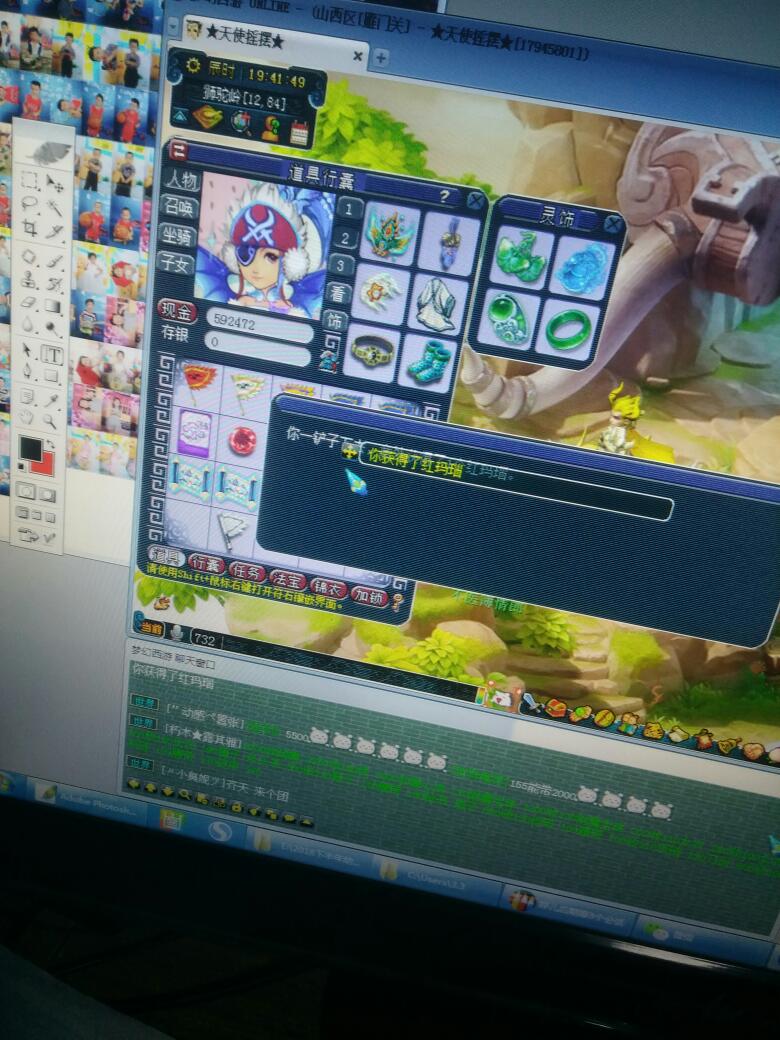The height and width of the screenshot is (1040, 780).
Task: Open new tab with plus button
Action: pyautogui.click(x=380, y=58)
